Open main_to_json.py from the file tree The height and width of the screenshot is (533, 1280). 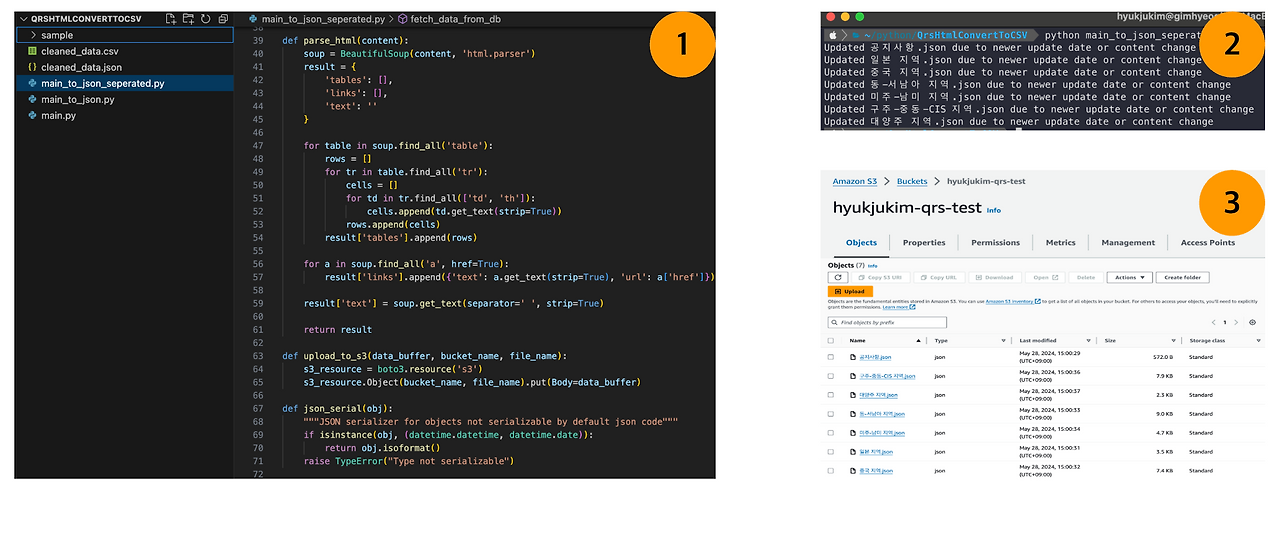pos(124,99)
